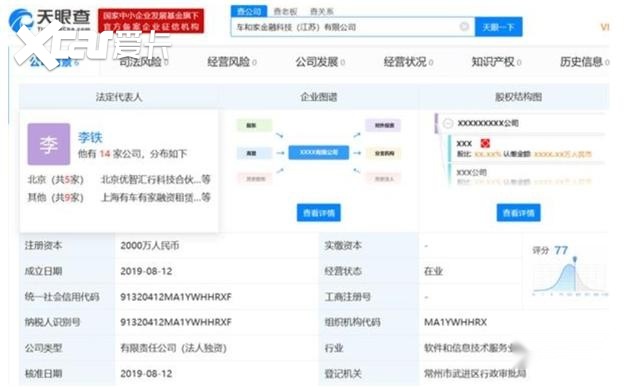The image size is (640, 387).
Task: Click the 成立日期 value 2019-08-12
Action: pyautogui.click(x=146, y=271)
